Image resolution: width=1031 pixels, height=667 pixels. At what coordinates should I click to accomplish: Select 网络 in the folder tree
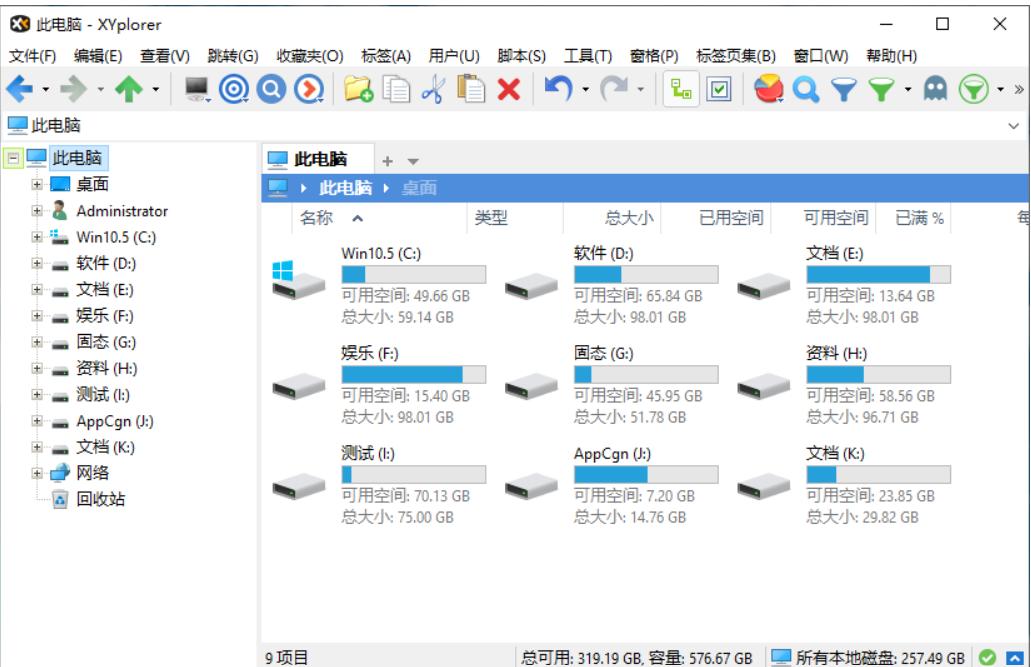click(93, 473)
